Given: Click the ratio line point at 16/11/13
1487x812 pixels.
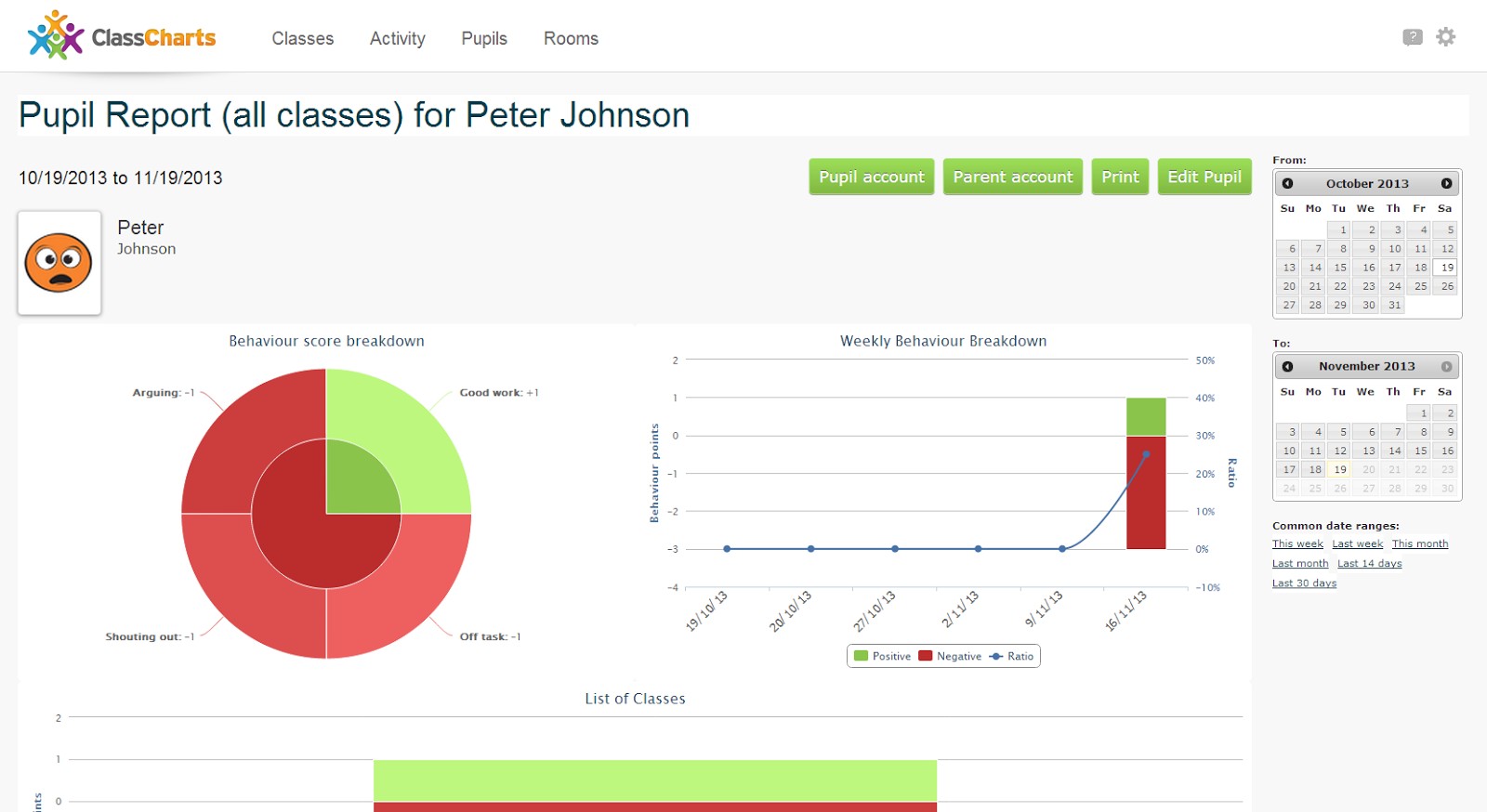Looking at the screenshot, I should [x=1146, y=454].
